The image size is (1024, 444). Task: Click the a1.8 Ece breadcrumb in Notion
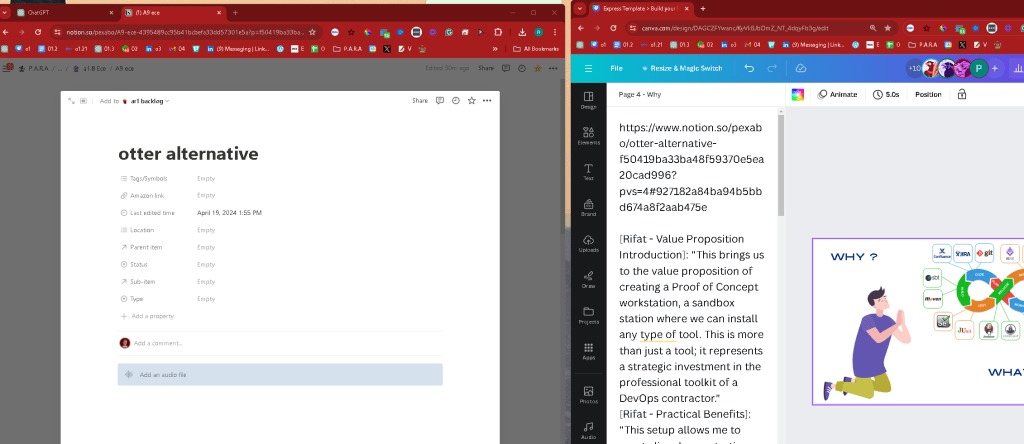(90, 68)
